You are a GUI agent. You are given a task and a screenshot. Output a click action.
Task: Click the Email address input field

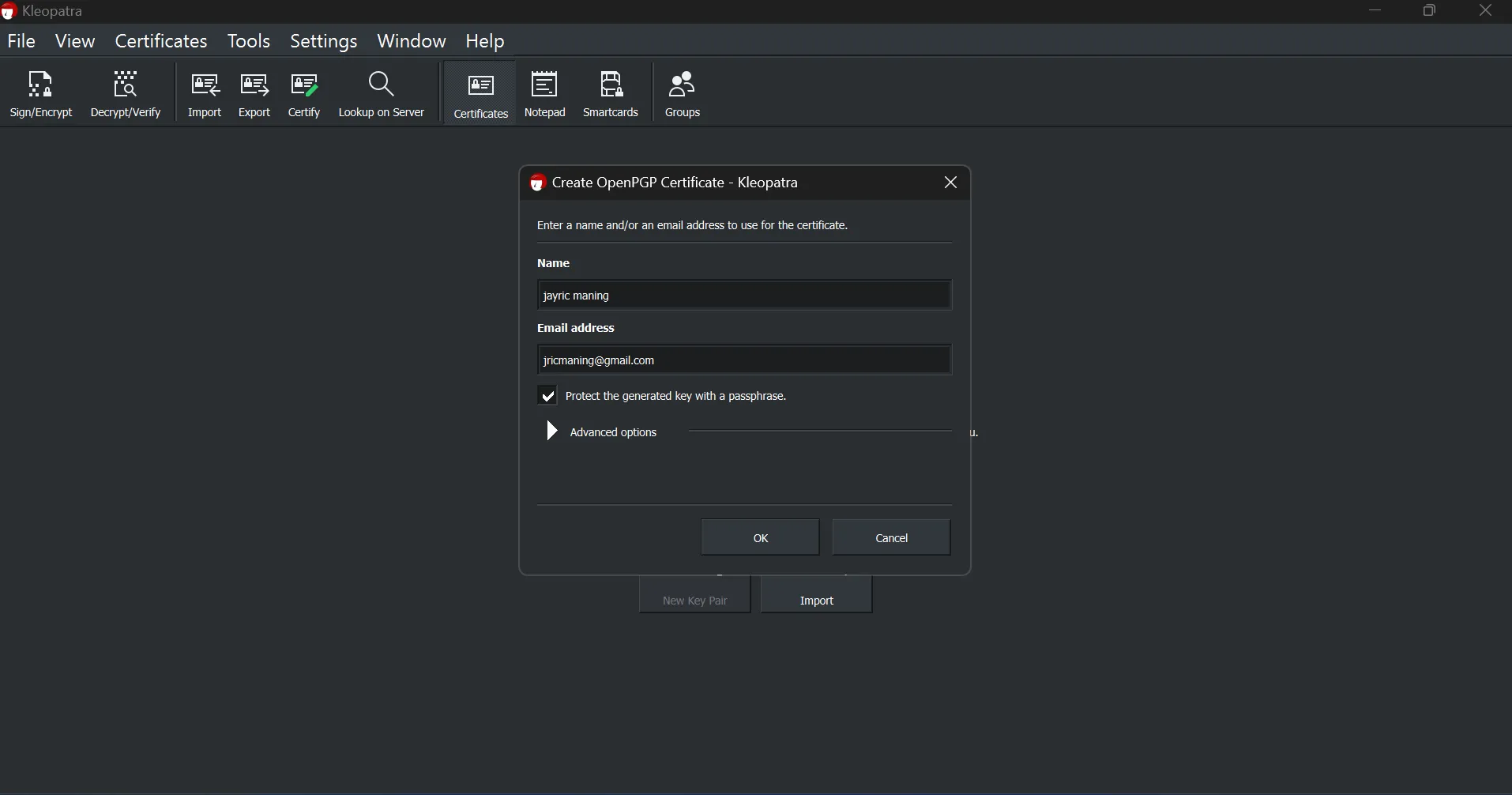(x=744, y=360)
